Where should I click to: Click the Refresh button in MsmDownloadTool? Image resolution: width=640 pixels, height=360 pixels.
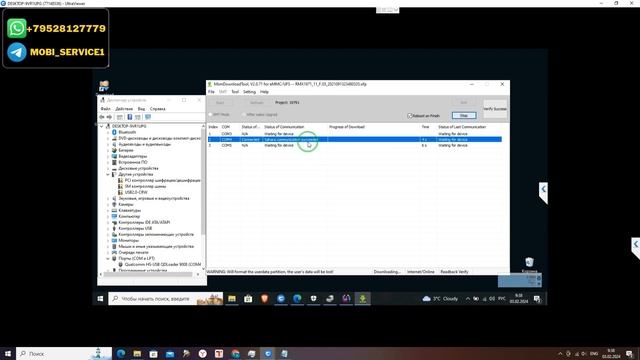256,102
